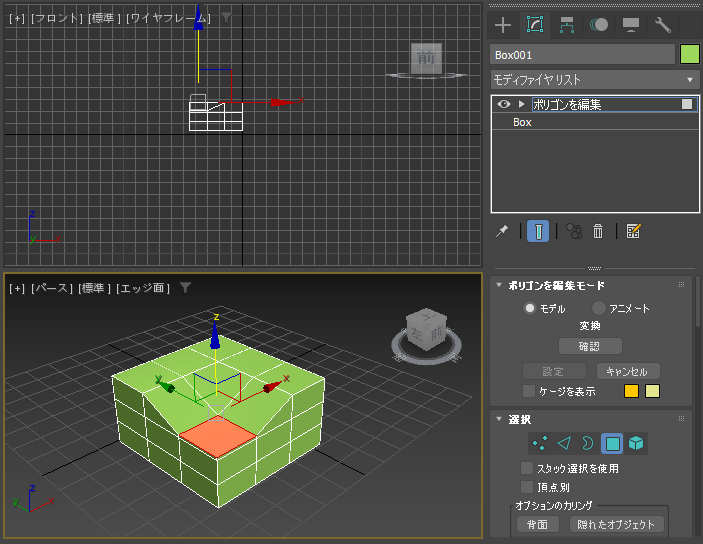This screenshot has height=544, width=703.
Task: Select ポリゴンを編集 in modifier stack
Action: [567, 104]
